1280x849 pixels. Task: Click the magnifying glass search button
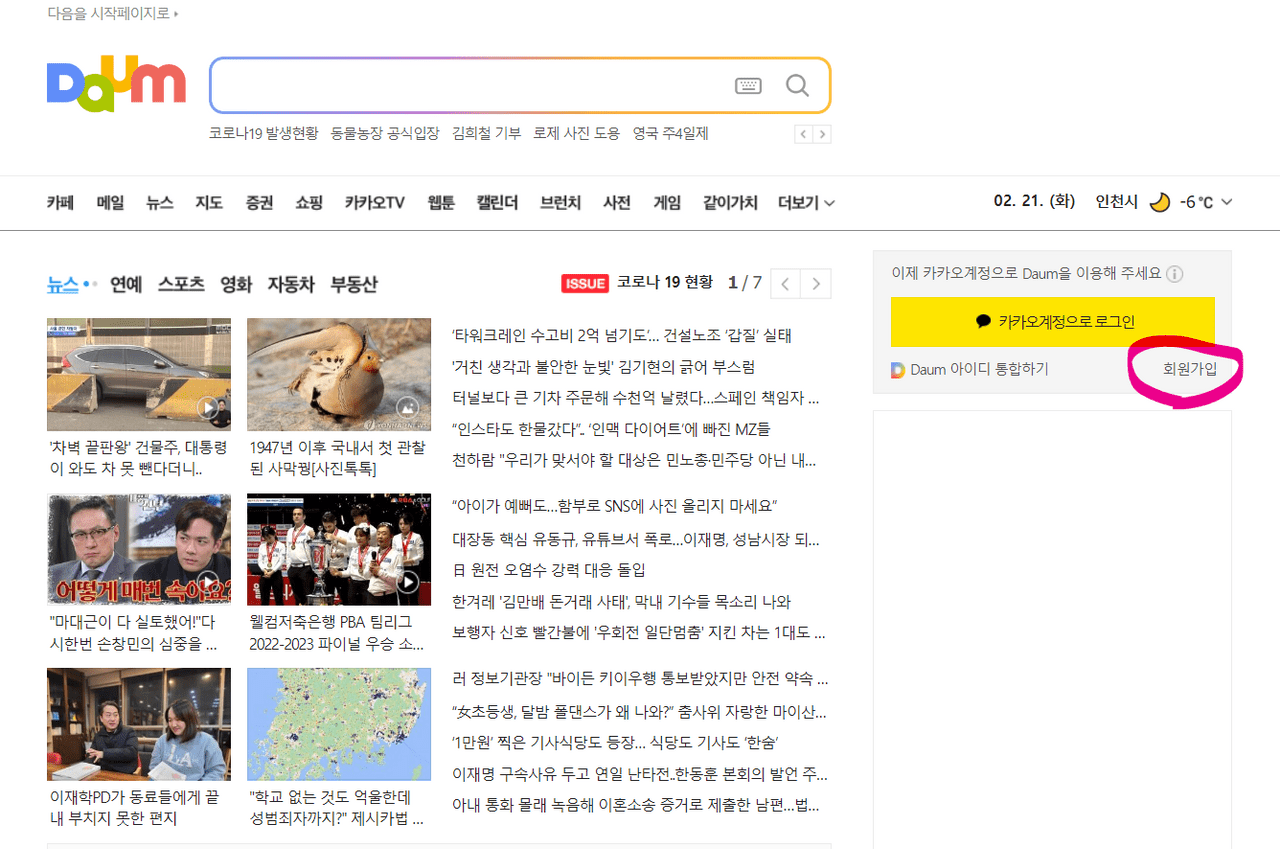(797, 86)
